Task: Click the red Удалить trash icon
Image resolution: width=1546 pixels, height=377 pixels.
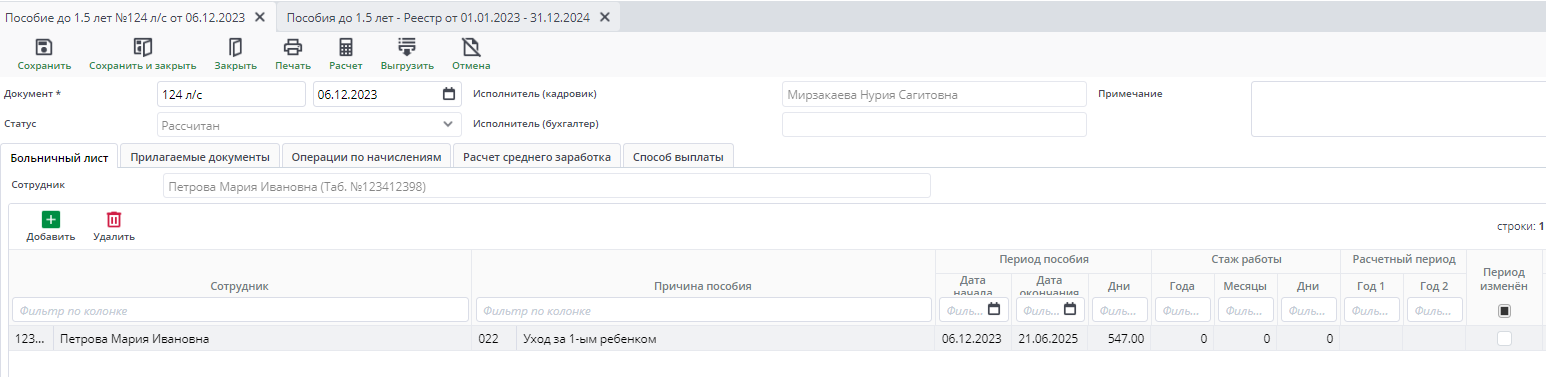Action: [x=114, y=219]
